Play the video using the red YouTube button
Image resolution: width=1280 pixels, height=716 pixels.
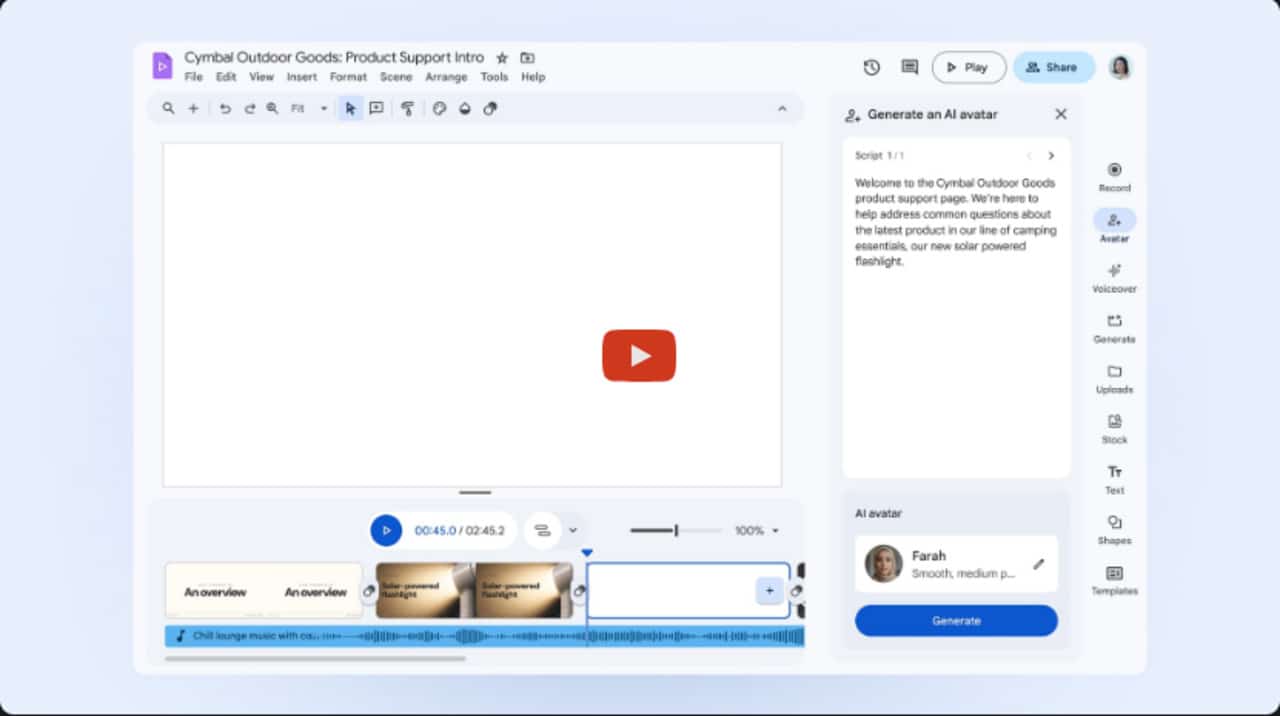click(x=639, y=355)
